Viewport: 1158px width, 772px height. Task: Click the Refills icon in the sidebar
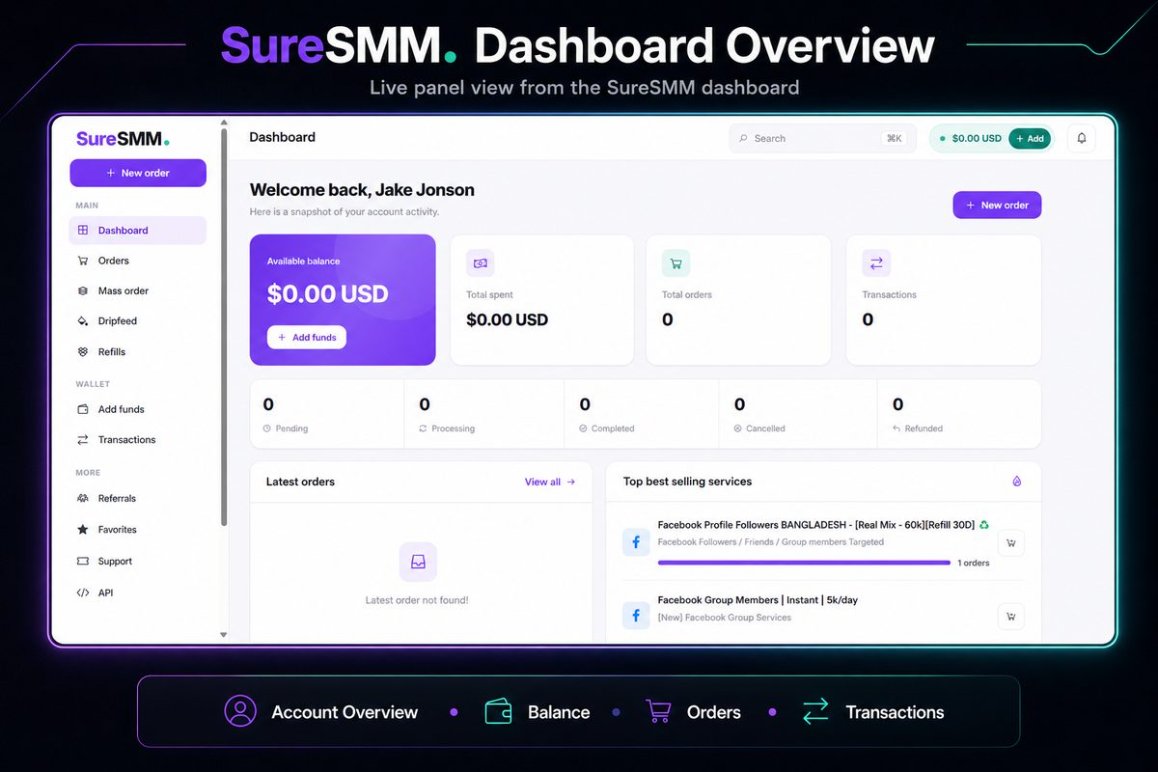tap(83, 352)
